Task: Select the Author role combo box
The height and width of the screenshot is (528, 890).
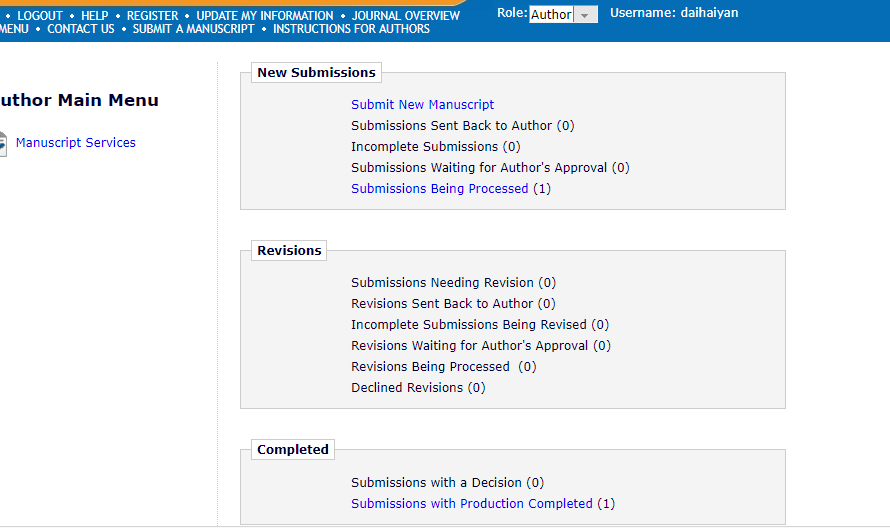Action: coord(563,15)
